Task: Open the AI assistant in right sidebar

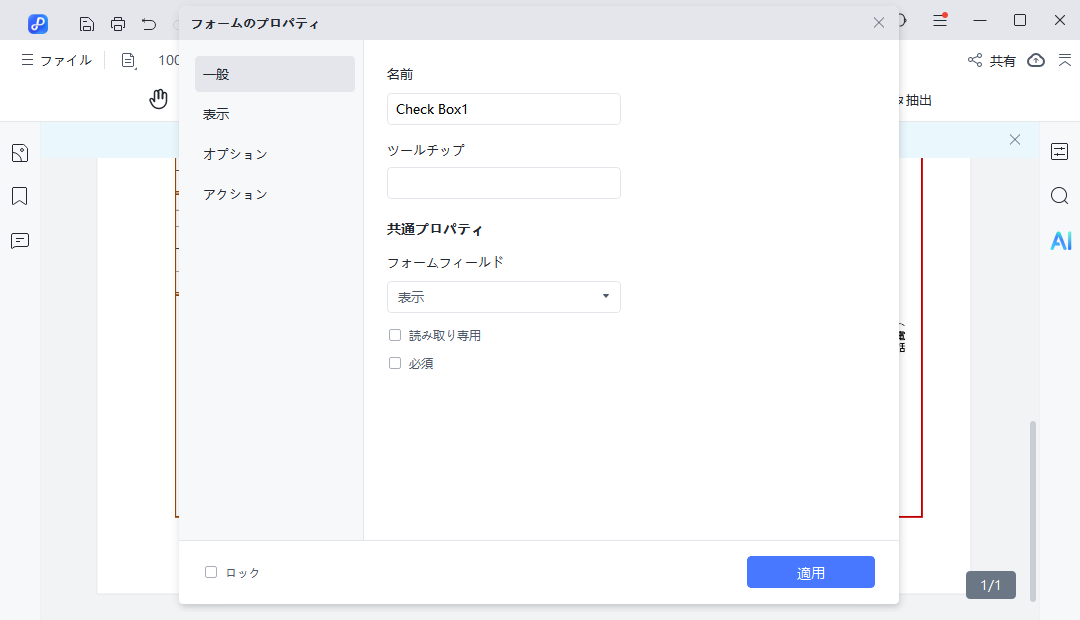Action: pos(1060,240)
